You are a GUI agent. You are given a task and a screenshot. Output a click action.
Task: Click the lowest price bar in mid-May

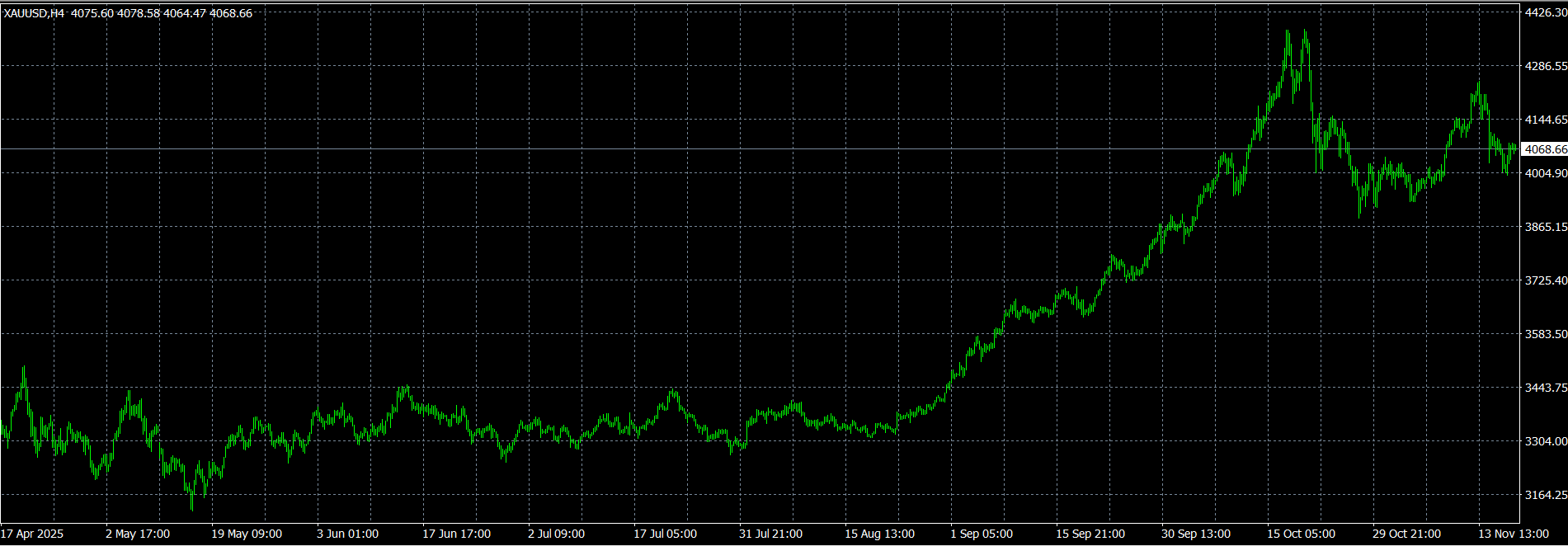(x=192, y=501)
